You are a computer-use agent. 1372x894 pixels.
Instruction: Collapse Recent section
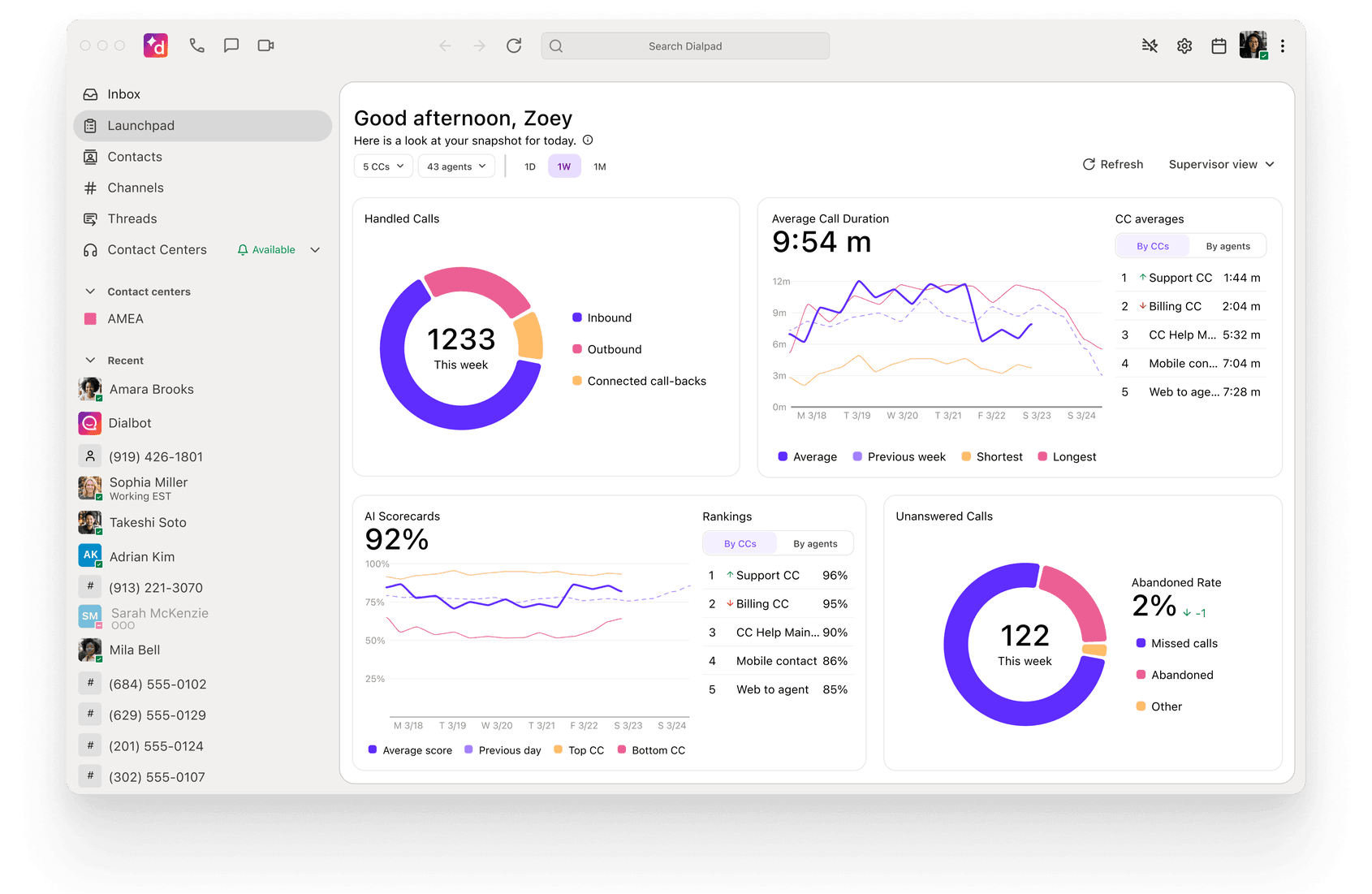point(90,361)
